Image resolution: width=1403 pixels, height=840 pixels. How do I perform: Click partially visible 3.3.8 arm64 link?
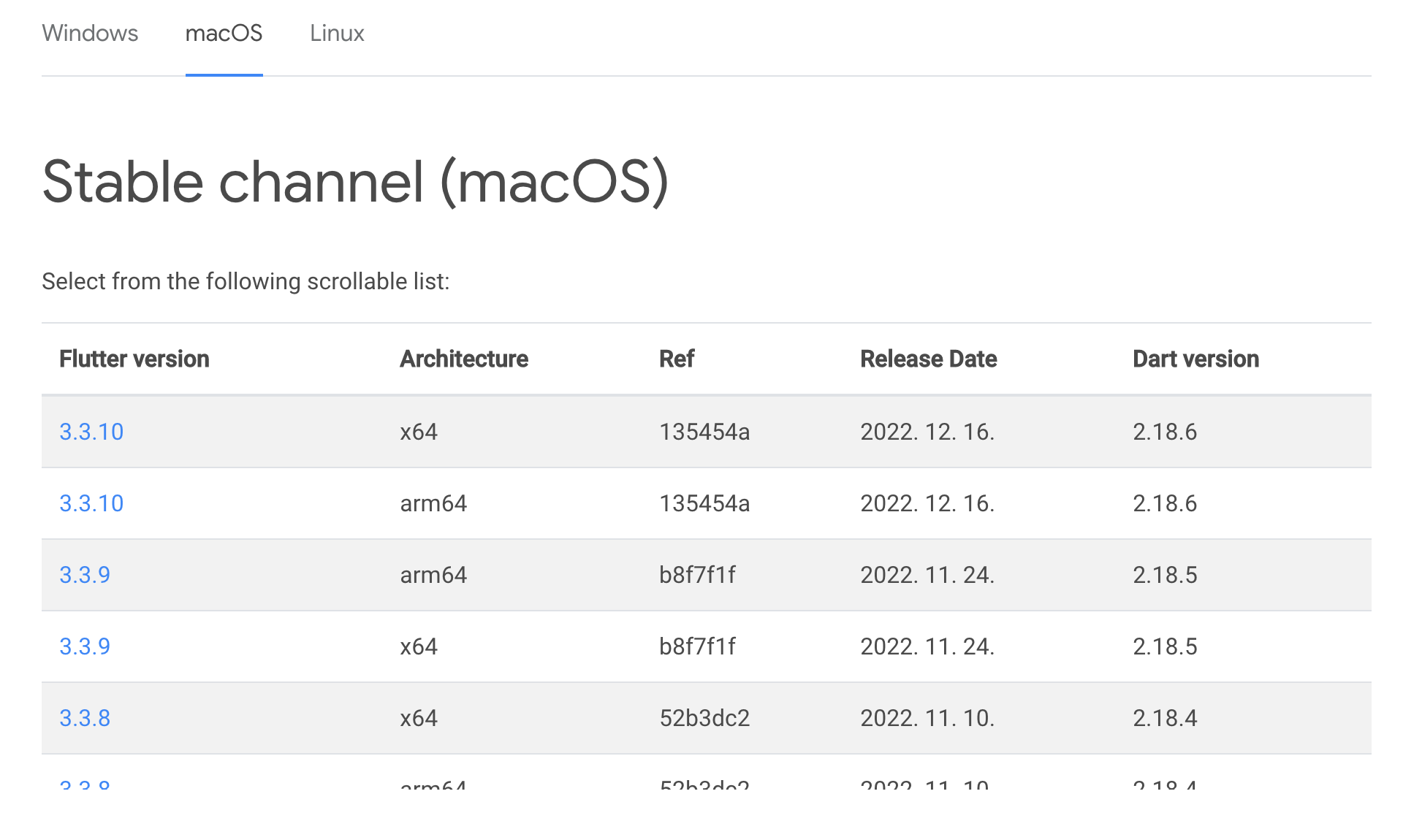(x=85, y=785)
